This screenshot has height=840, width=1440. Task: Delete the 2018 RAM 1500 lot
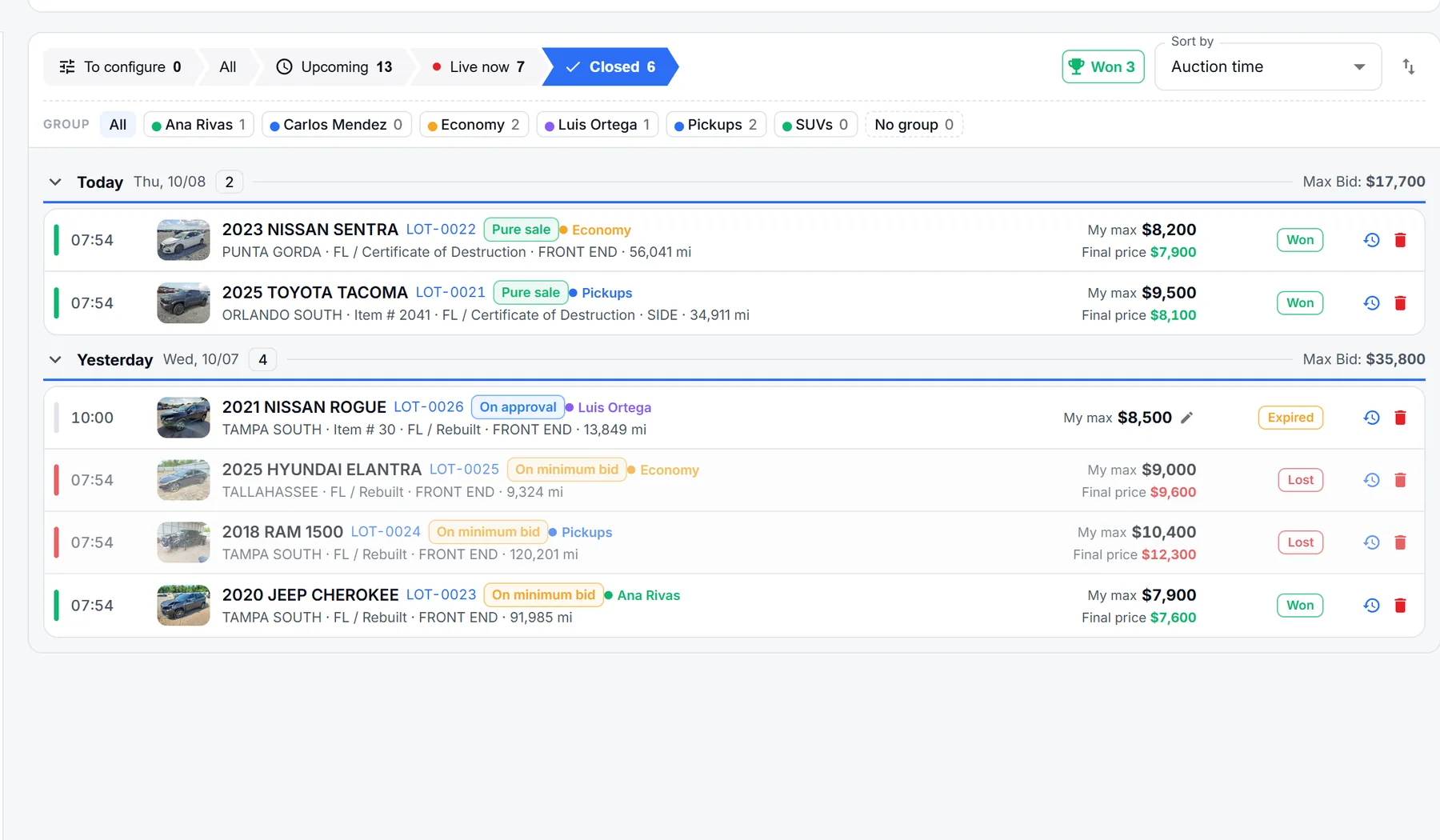(x=1400, y=542)
